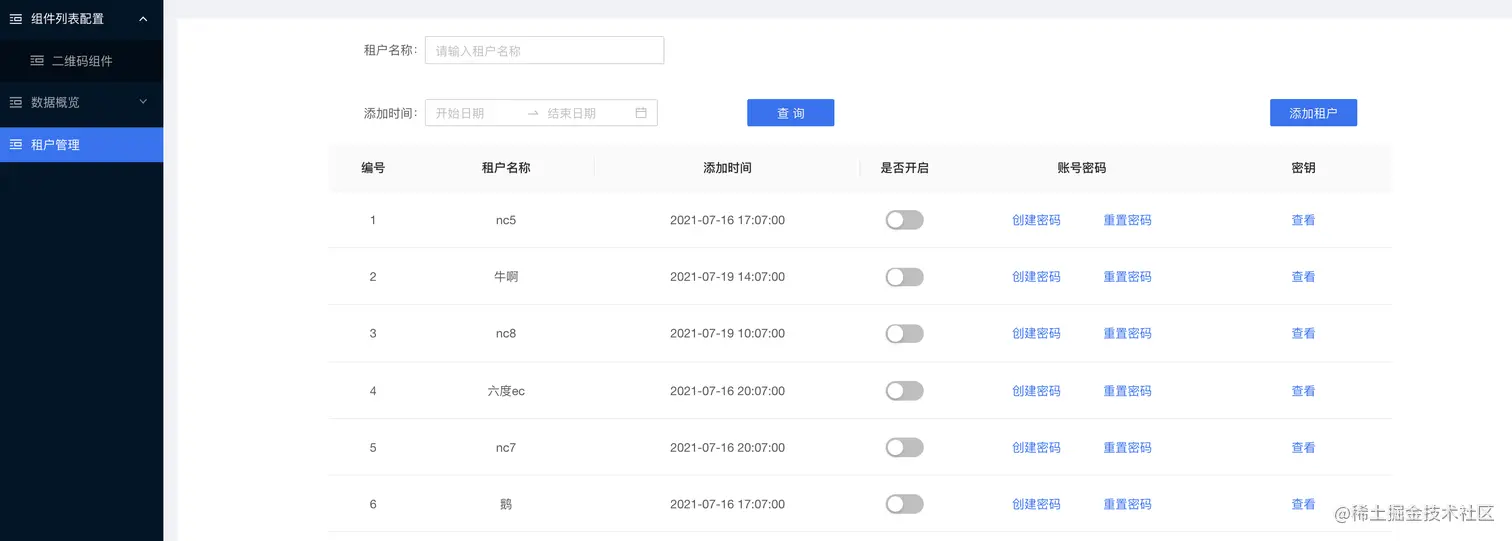
Task: Click 创建密码 for tenant nc7
Action: click(1036, 448)
